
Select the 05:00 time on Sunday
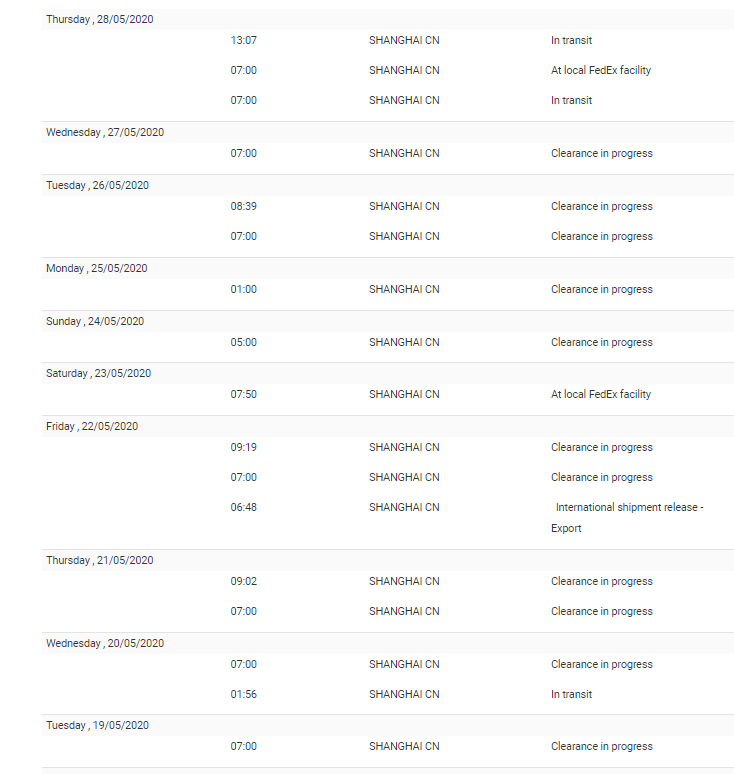[x=244, y=343]
